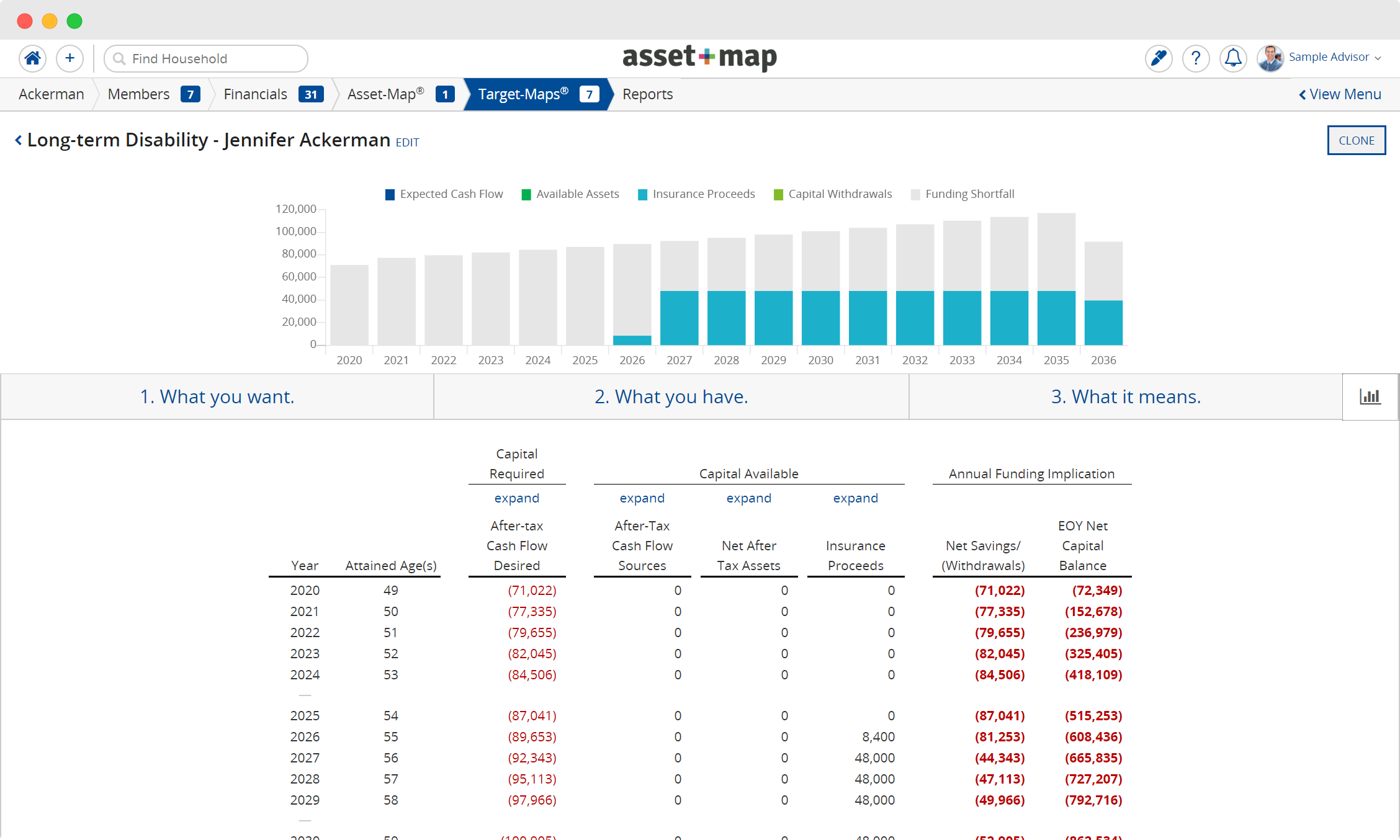This screenshot has height=840, width=1400.
Task: Click the Available Assets green legend swatch
Action: click(x=526, y=195)
